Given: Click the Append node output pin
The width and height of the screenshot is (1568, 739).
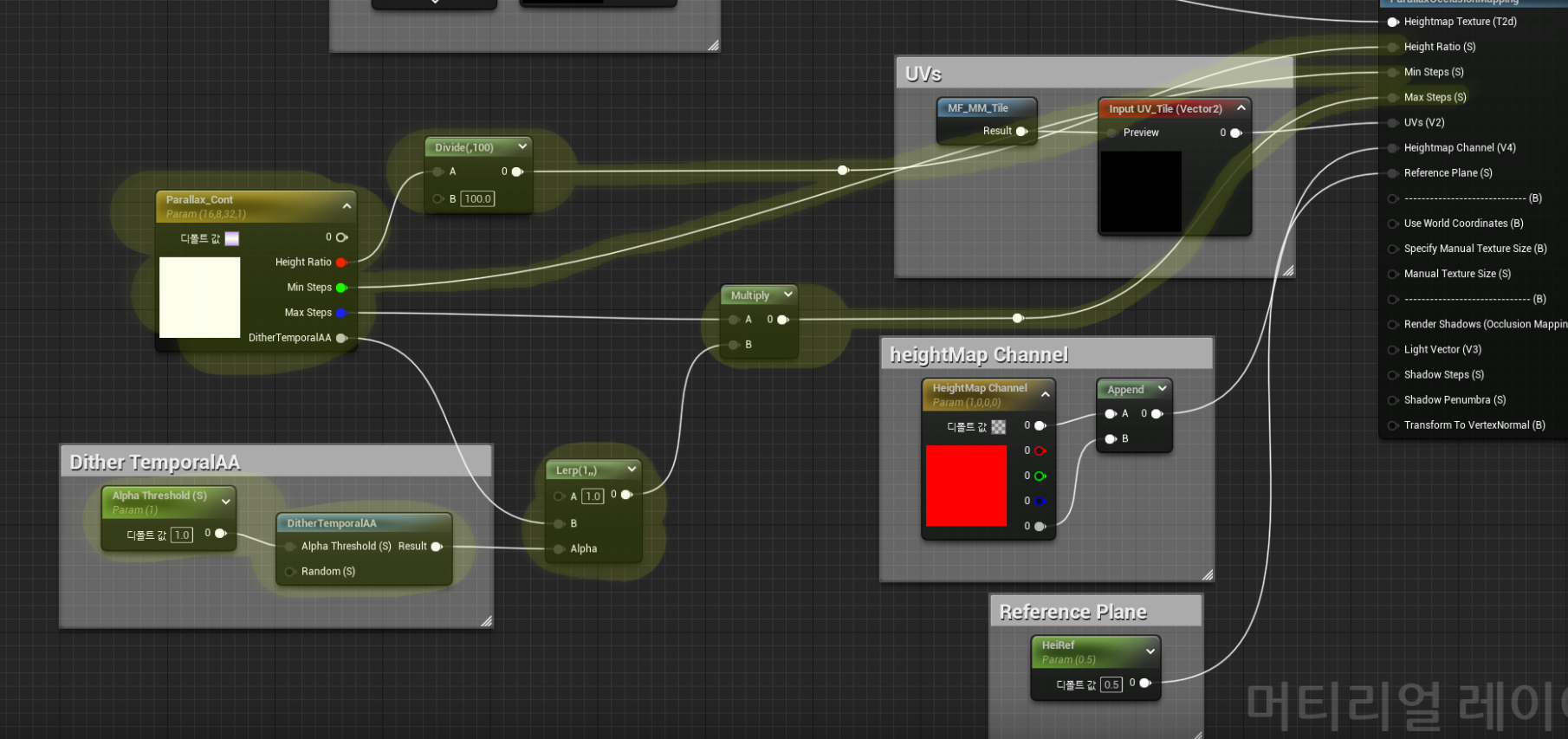Looking at the screenshot, I should pos(1157,414).
